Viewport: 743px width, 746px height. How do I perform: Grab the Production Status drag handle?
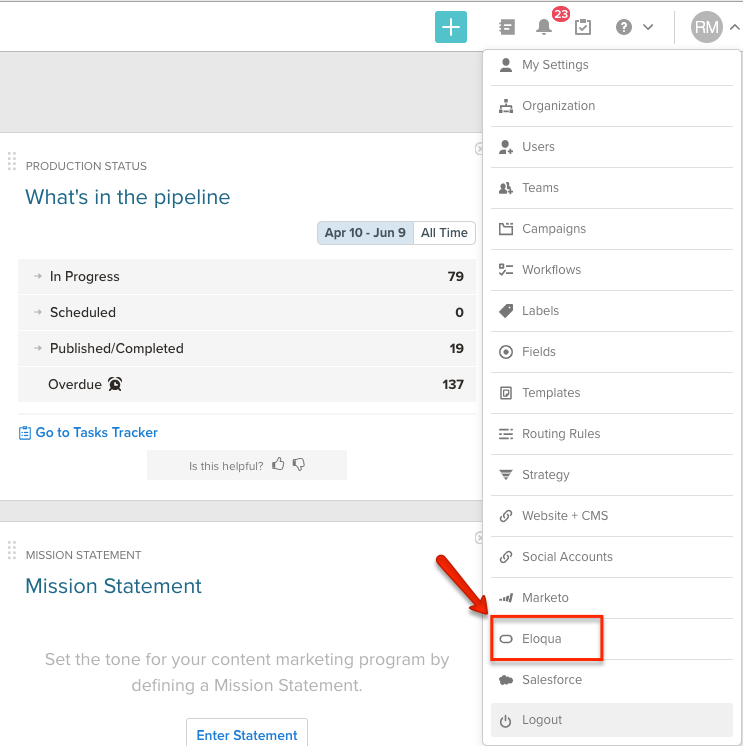12,161
